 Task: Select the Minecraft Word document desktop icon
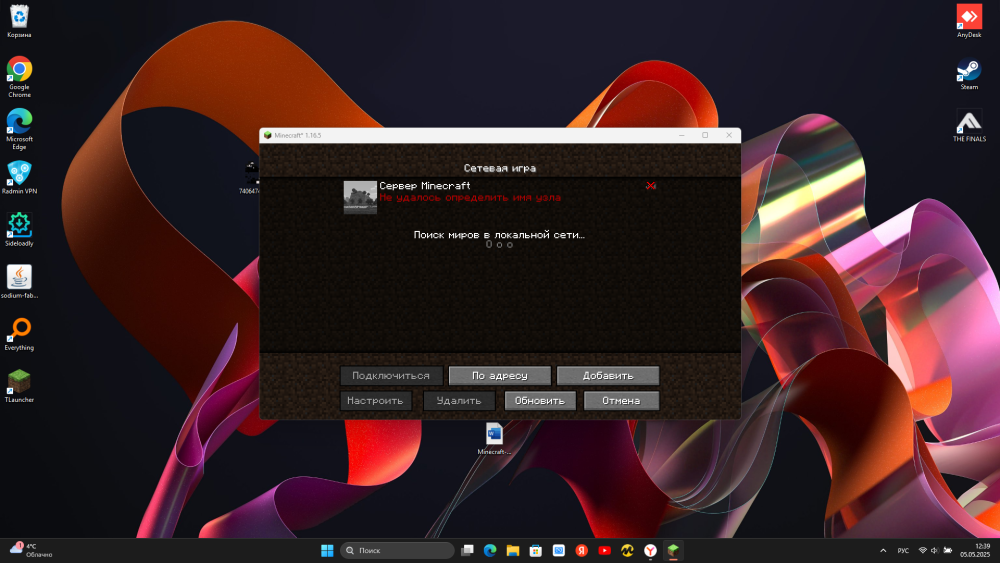point(494,439)
